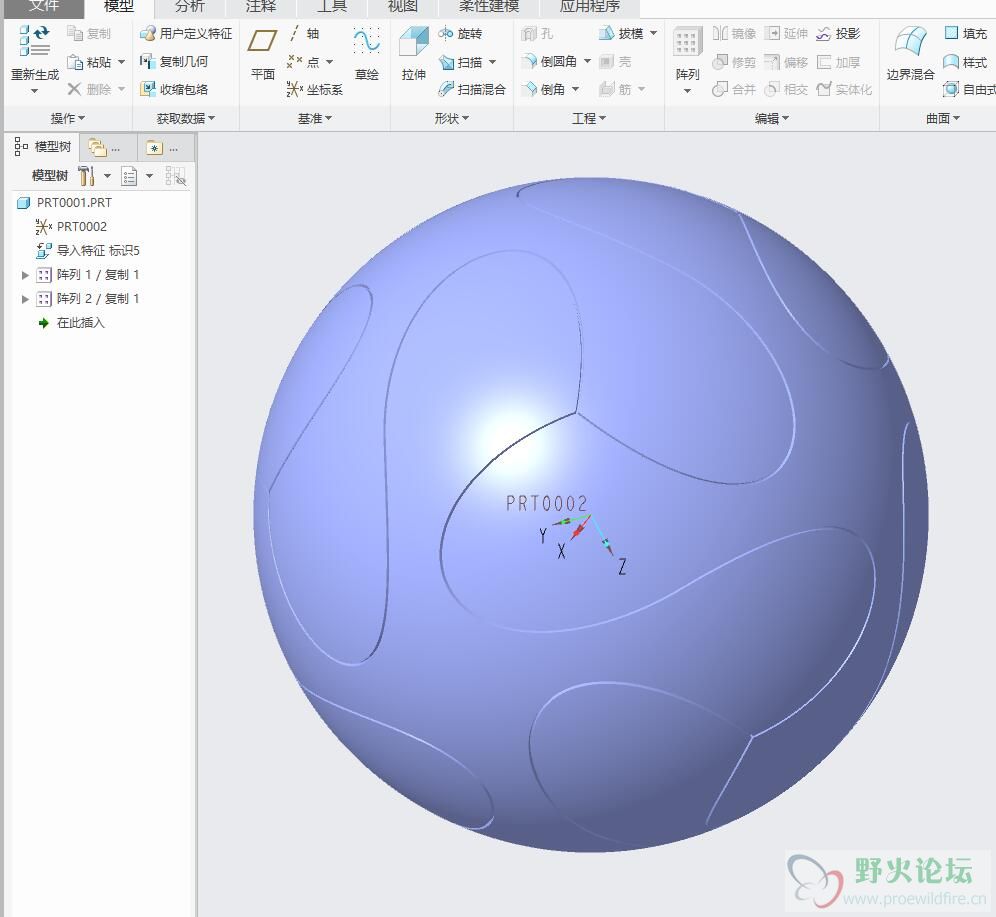Select the 轴 axis tool

304,33
